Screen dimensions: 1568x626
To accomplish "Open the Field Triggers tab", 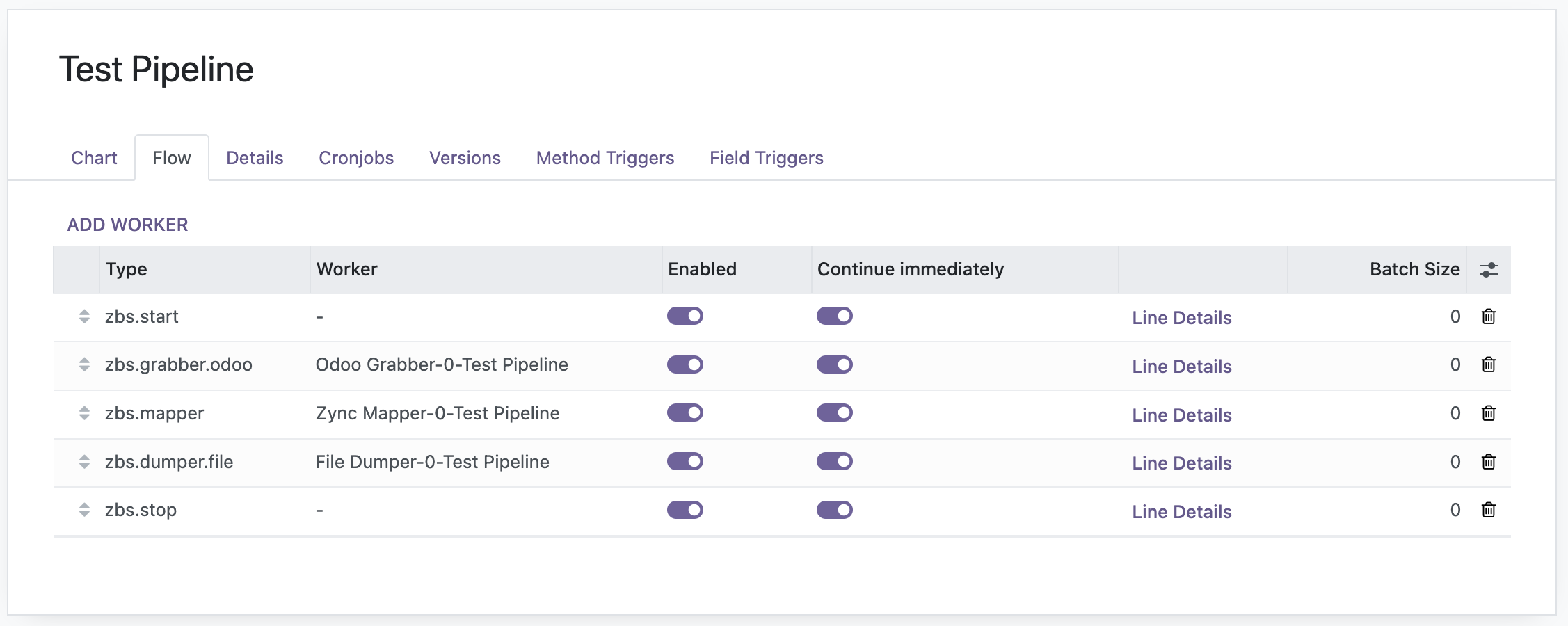I will (x=767, y=158).
